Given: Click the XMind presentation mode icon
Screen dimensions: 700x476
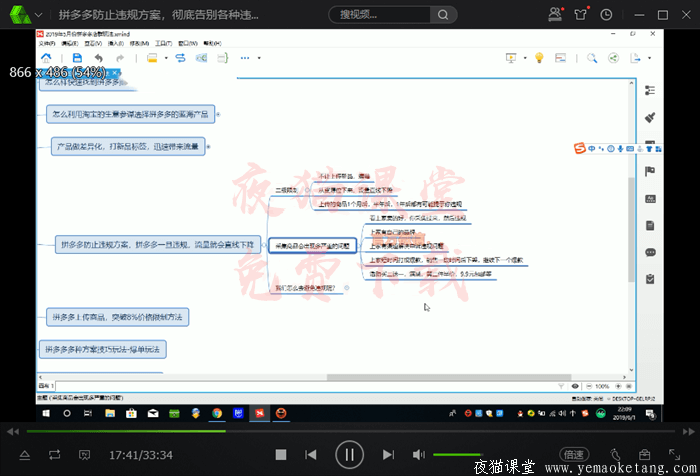Looking at the screenshot, I should click(511, 58).
